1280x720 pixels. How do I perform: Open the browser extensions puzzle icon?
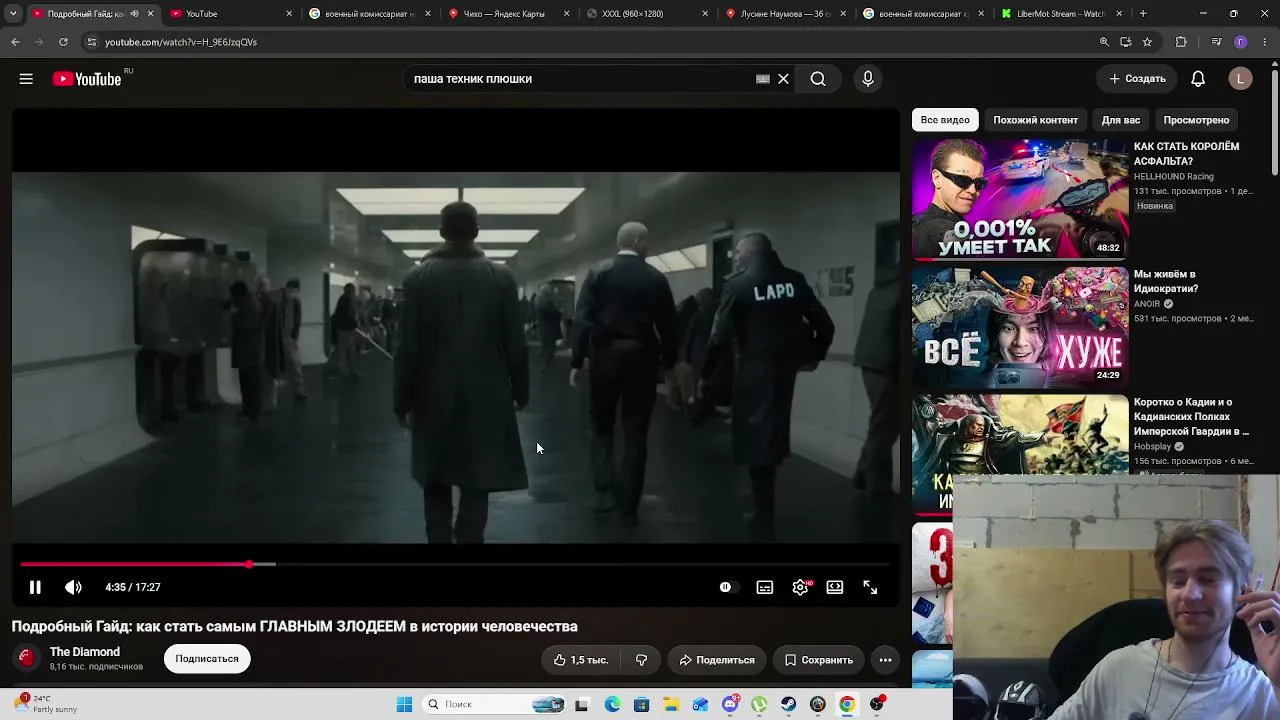click(x=1181, y=42)
